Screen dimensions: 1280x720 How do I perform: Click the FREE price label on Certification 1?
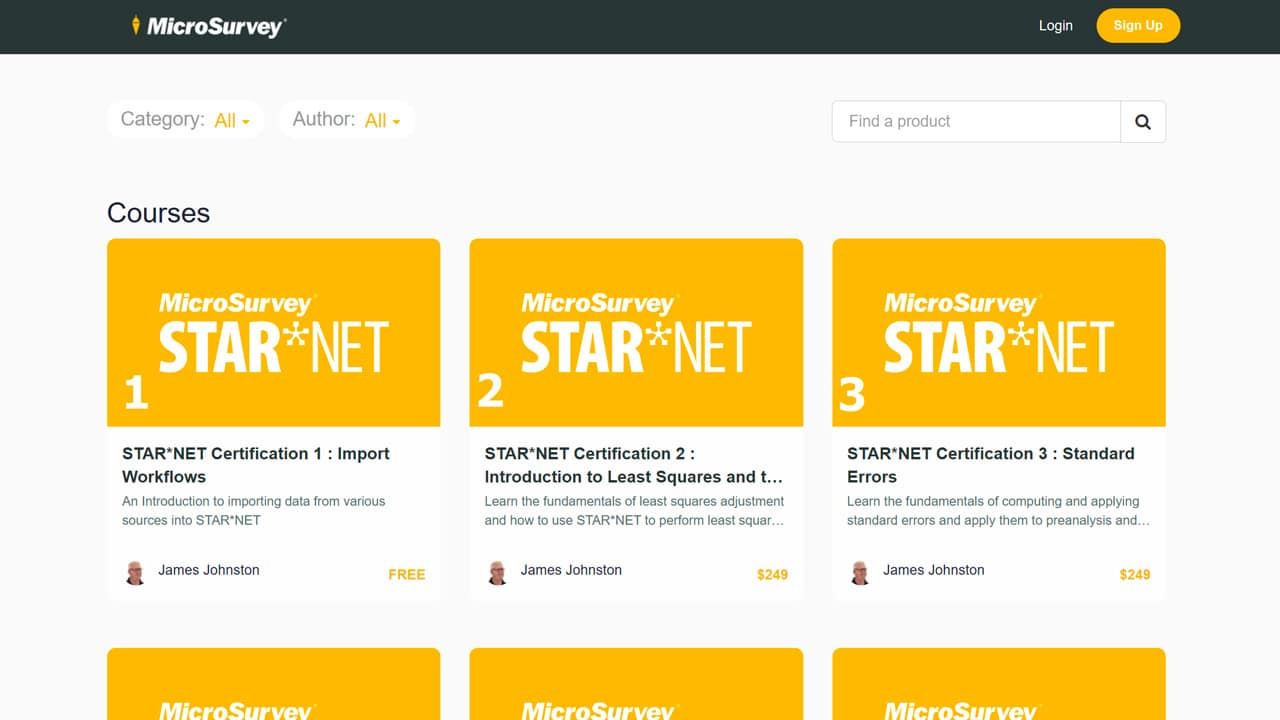406,574
